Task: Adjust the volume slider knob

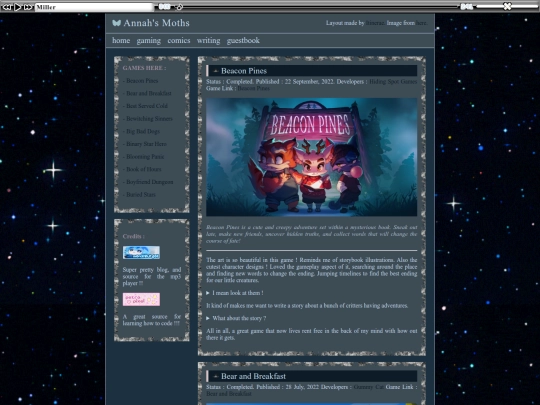Action: tap(507, 6)
